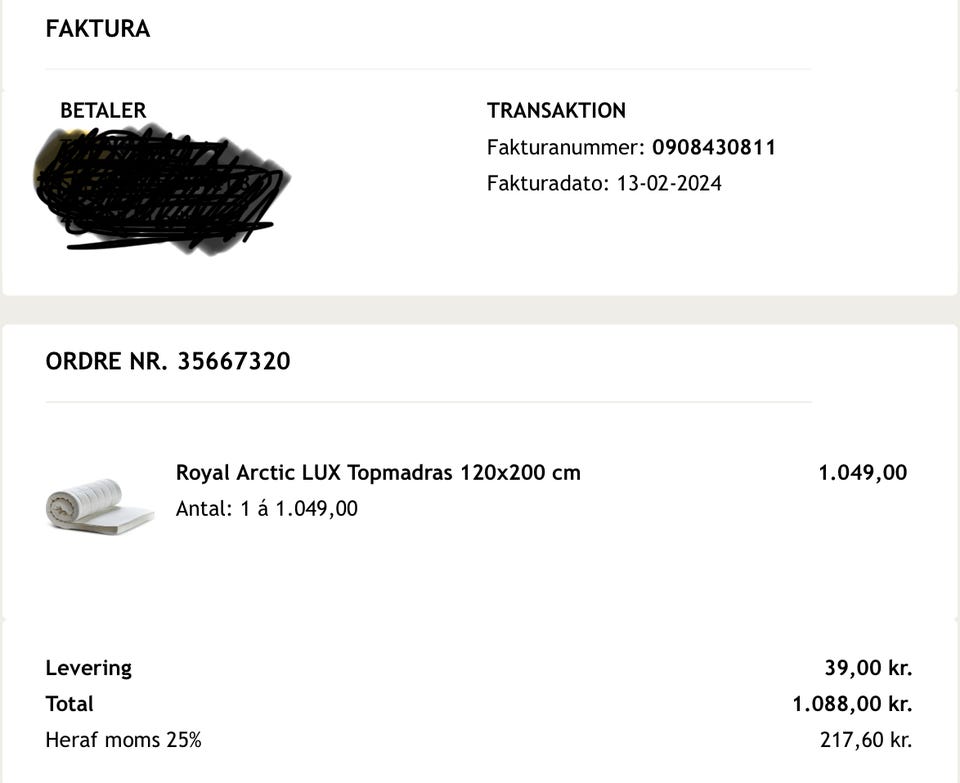
Task: Click the 1.049,00 item price
Action: click(862, 472)
